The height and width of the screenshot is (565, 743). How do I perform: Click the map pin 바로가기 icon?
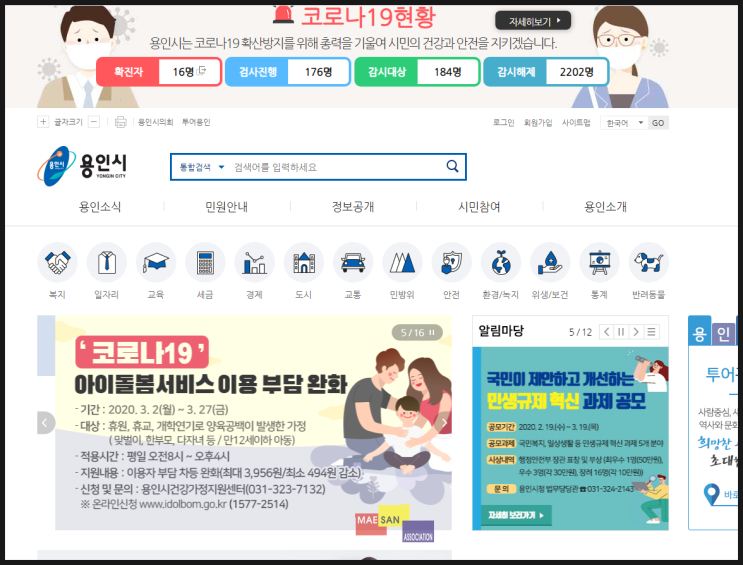[712, 494]
